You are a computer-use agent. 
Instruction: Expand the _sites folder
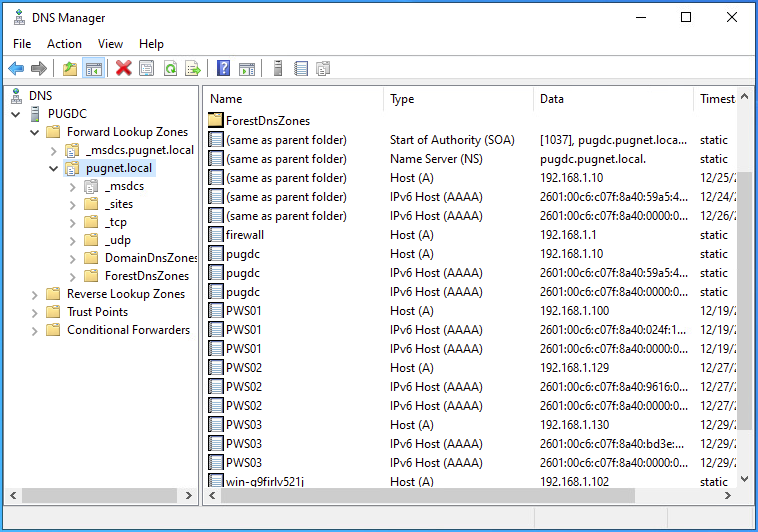click(x=73, y=205)
